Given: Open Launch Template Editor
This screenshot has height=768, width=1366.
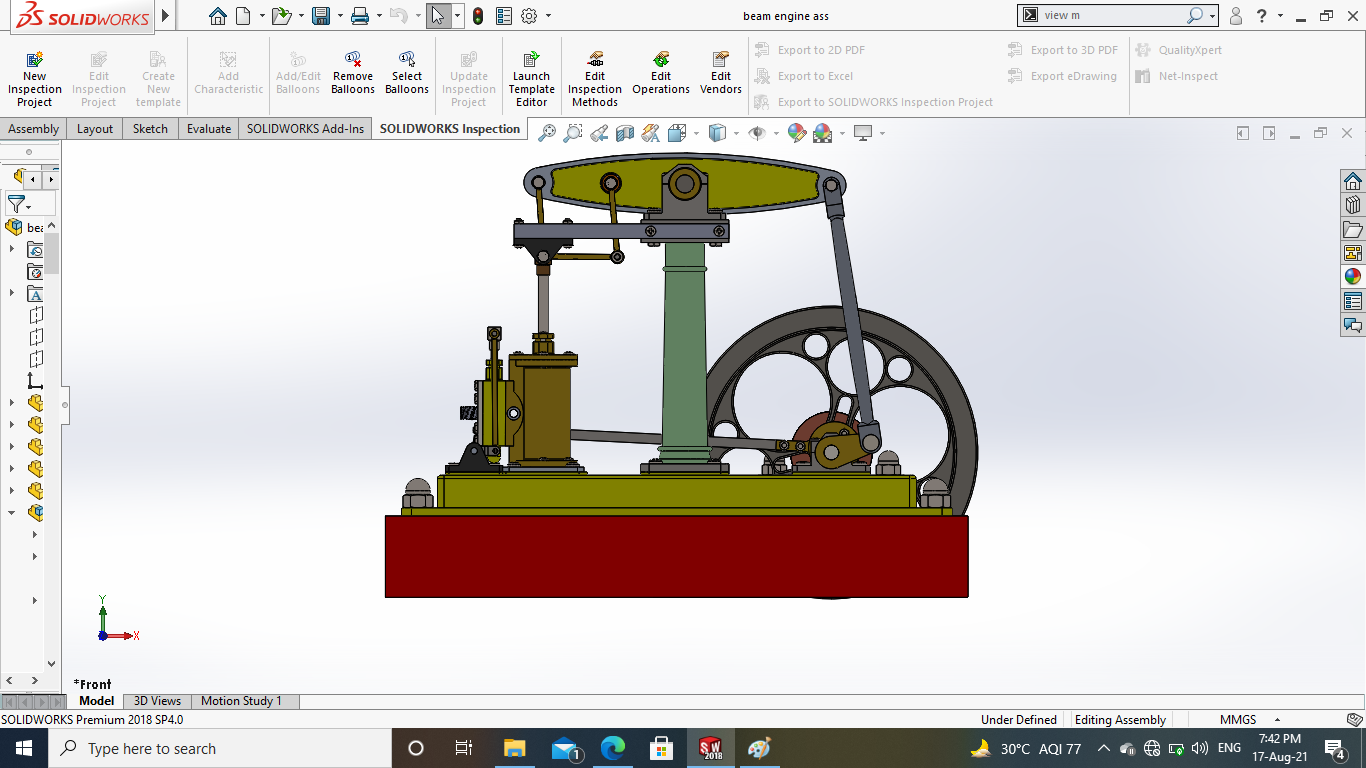Looking at the screenshot, I should pos(531,80).
